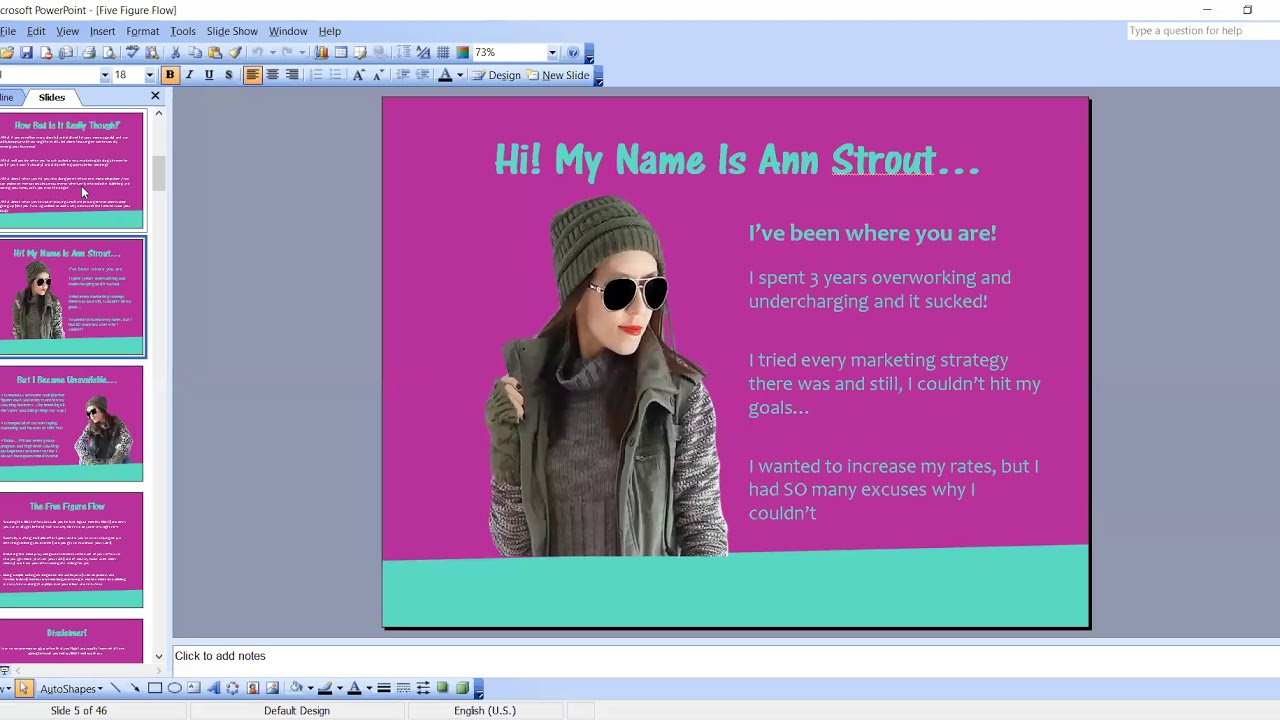Open the View menu
The height and width of the screenshot is (720, 1280).
point(67,31)
